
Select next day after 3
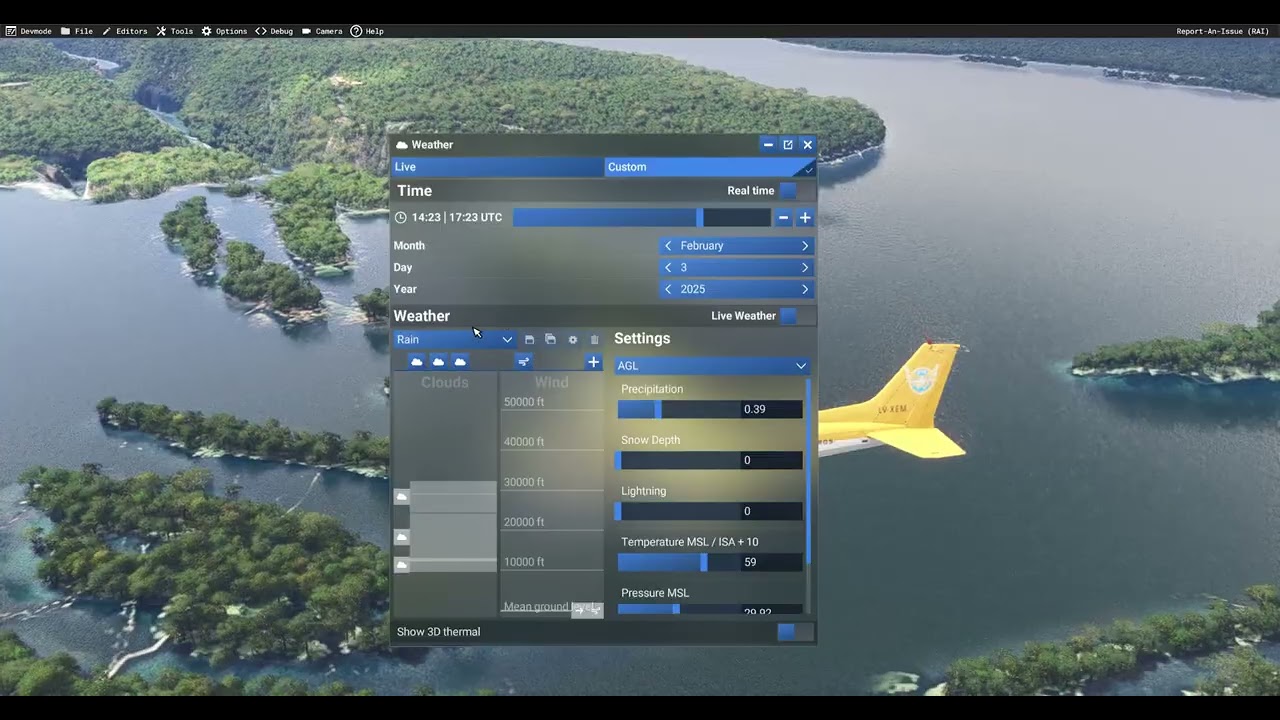coord(805,268)
